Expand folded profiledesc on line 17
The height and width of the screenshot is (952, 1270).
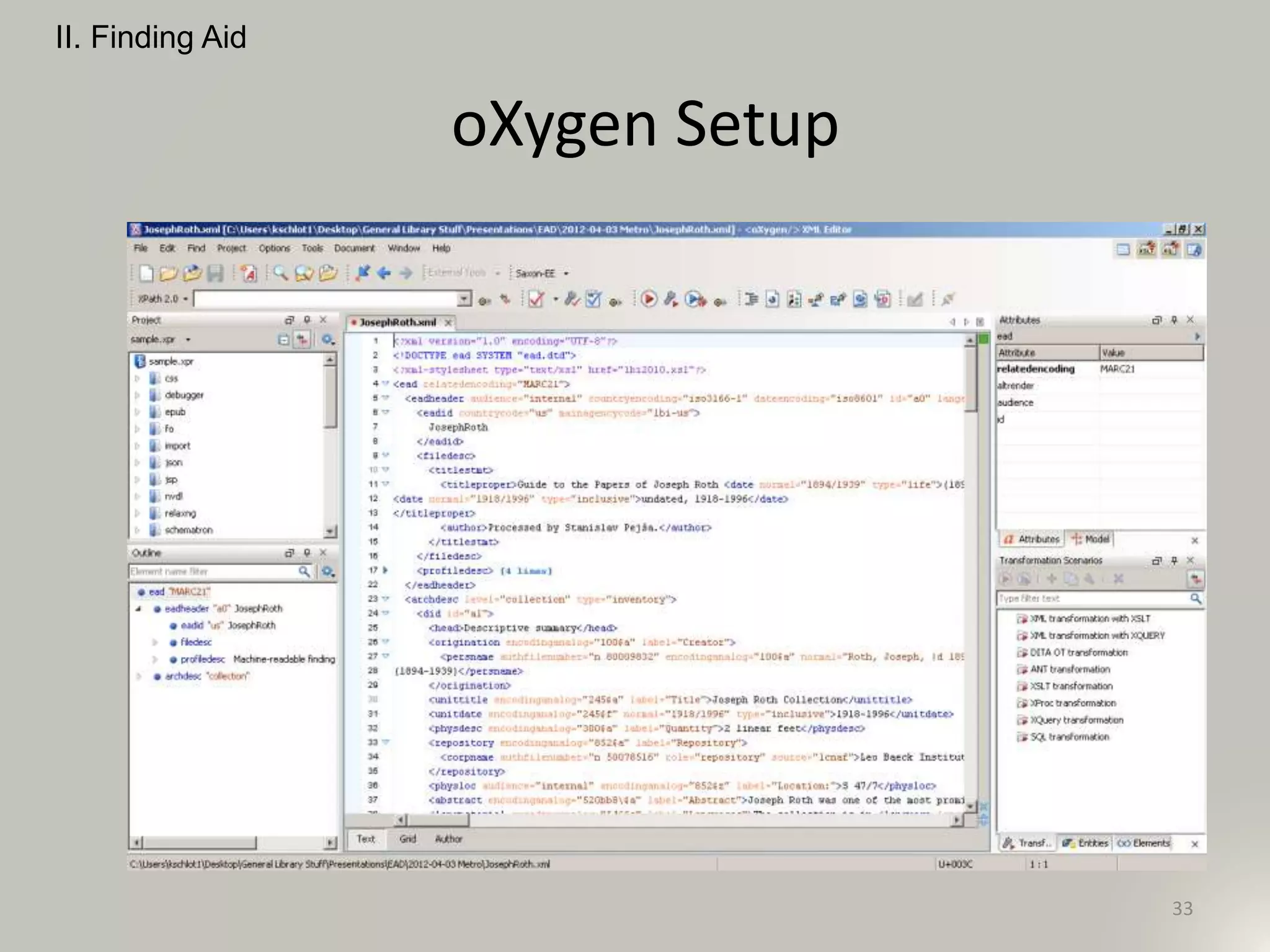[x=385, y=570]
